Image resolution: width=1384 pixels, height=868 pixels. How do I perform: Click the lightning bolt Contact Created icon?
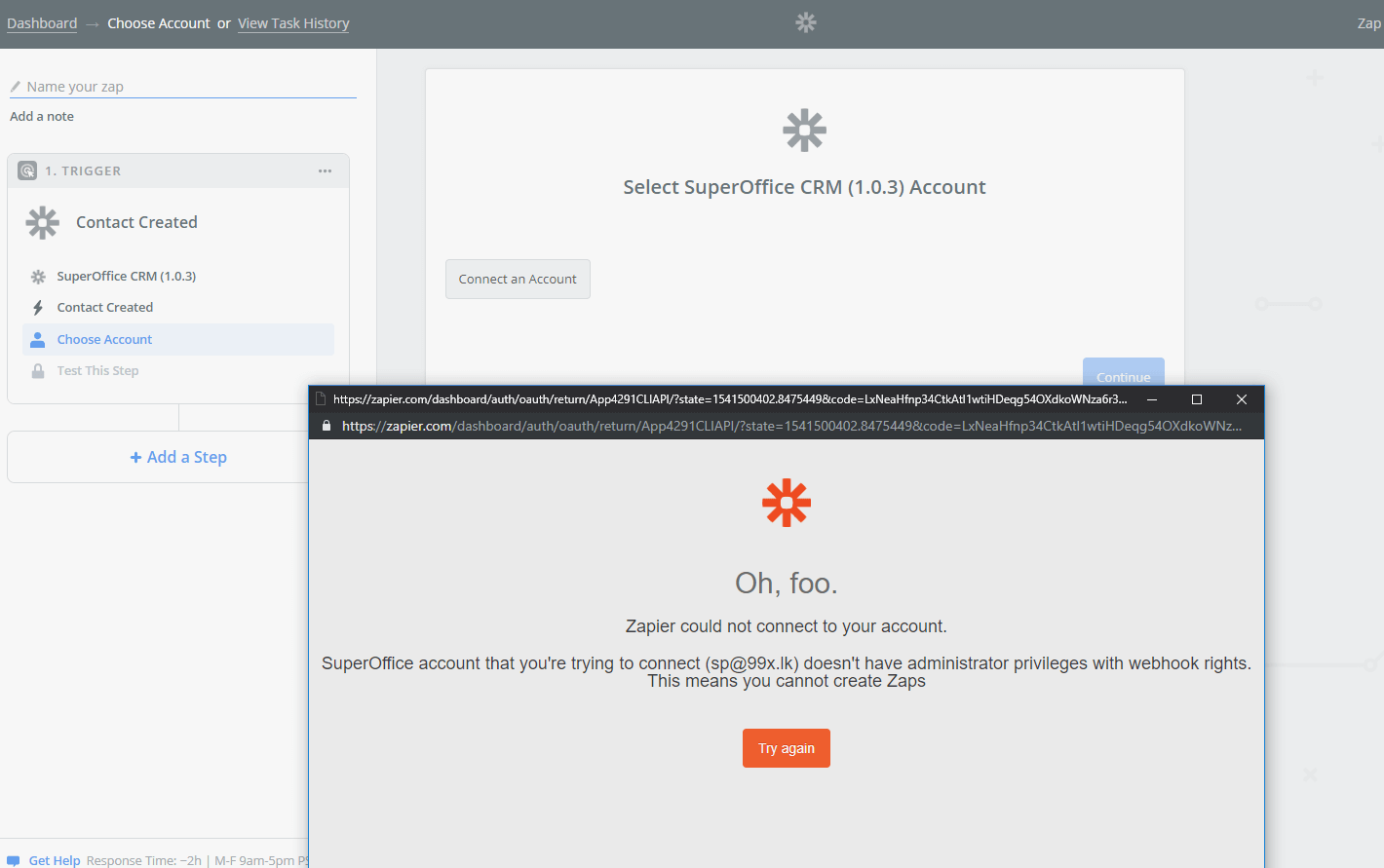click(38, 308)
